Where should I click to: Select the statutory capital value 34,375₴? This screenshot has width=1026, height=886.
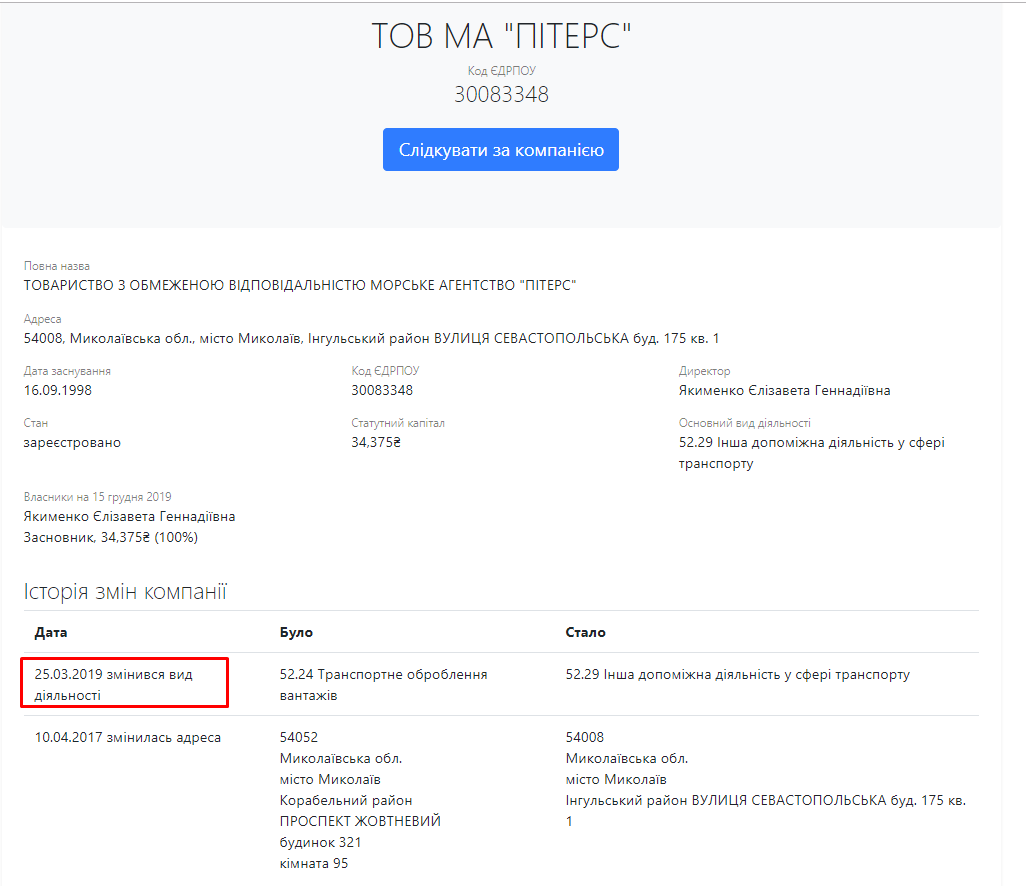(x=376, y=442)
